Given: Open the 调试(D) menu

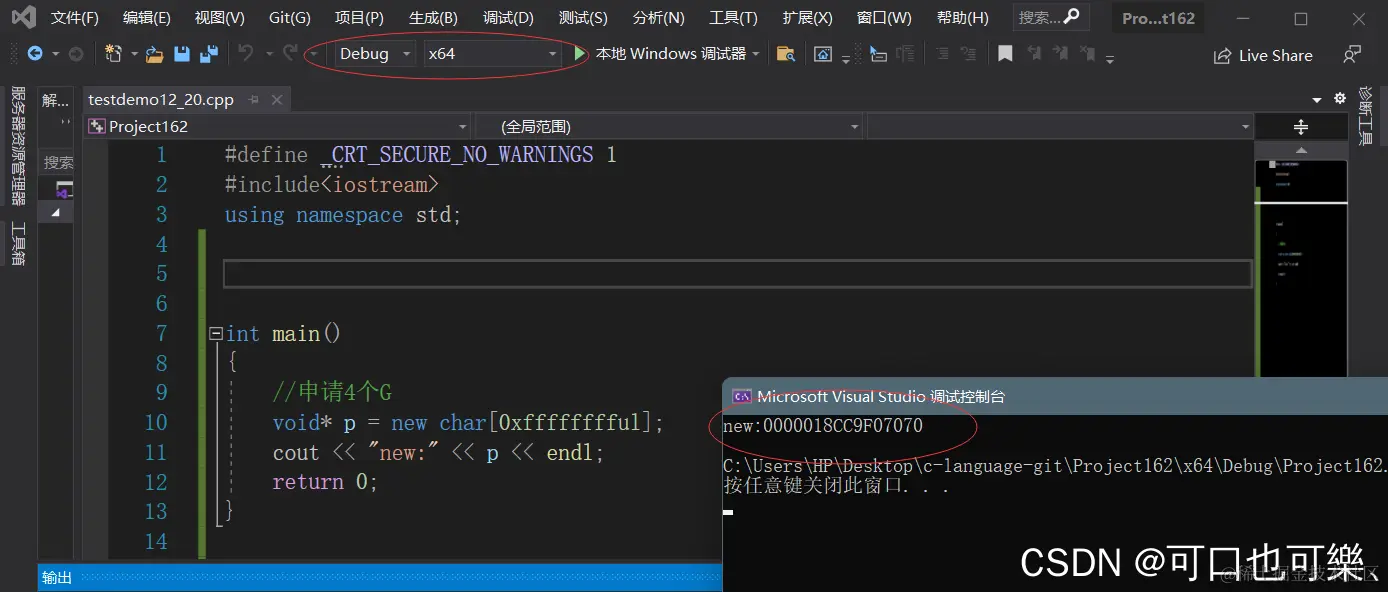Looking at the screenshot, I should click(508, 17).
